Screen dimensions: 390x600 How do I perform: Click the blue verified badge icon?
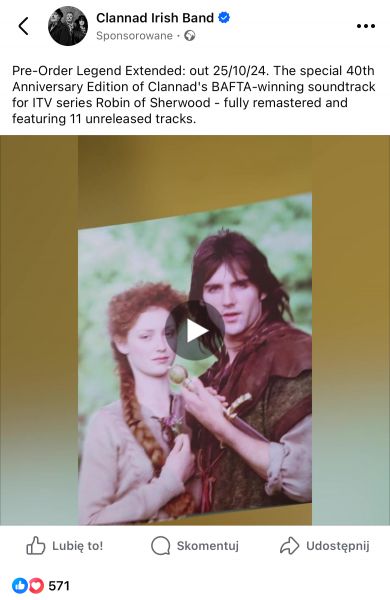[224, 18]
